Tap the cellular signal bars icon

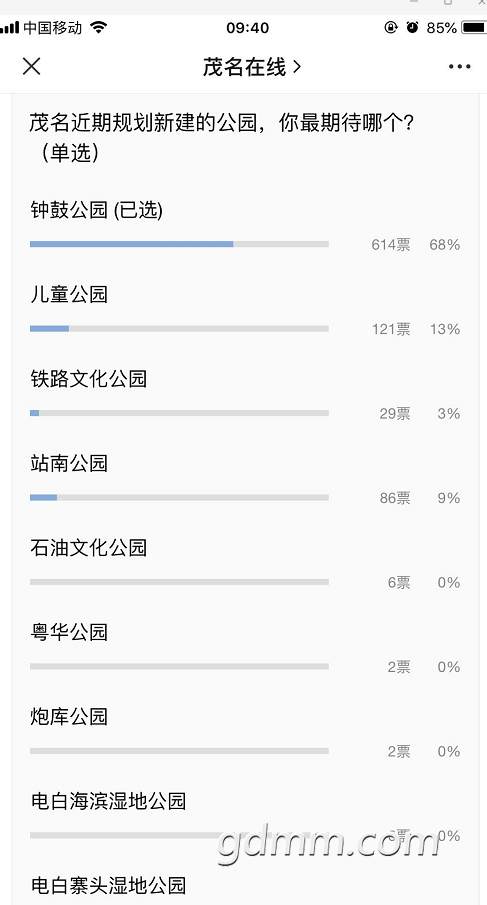click(10, 28)
